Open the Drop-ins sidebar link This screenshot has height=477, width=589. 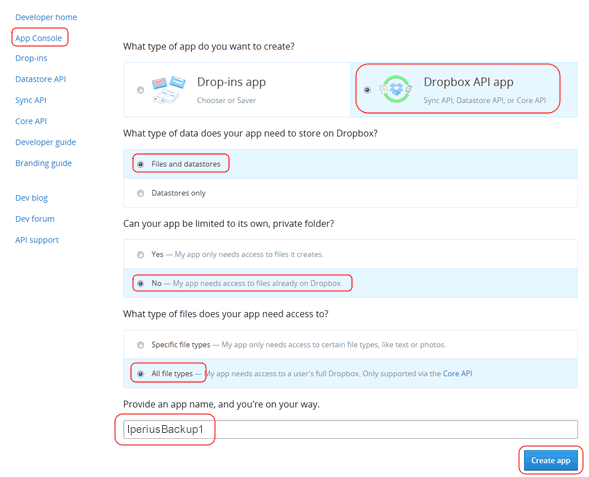pyautogui.click(x=31, y=58)
